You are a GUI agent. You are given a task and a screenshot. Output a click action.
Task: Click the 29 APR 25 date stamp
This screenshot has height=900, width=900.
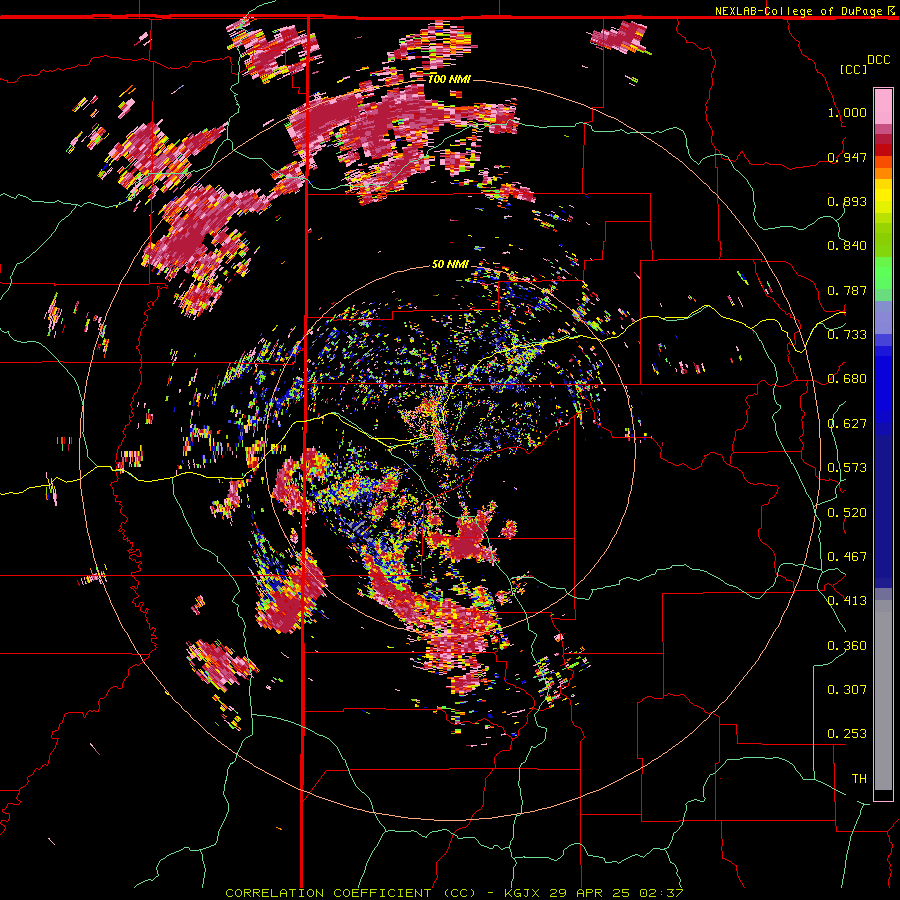pos(589,893)
